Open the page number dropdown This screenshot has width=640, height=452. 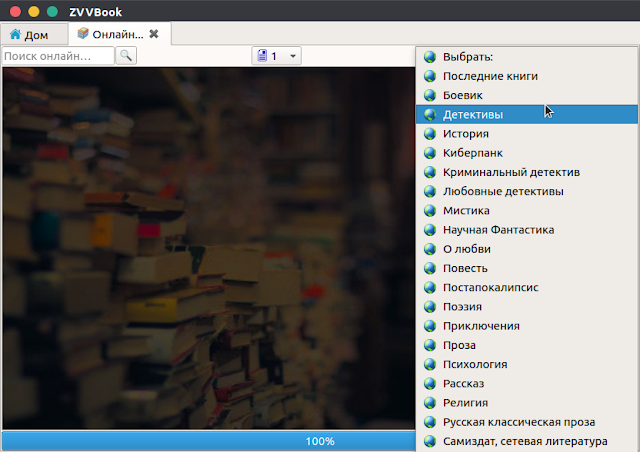276,56
